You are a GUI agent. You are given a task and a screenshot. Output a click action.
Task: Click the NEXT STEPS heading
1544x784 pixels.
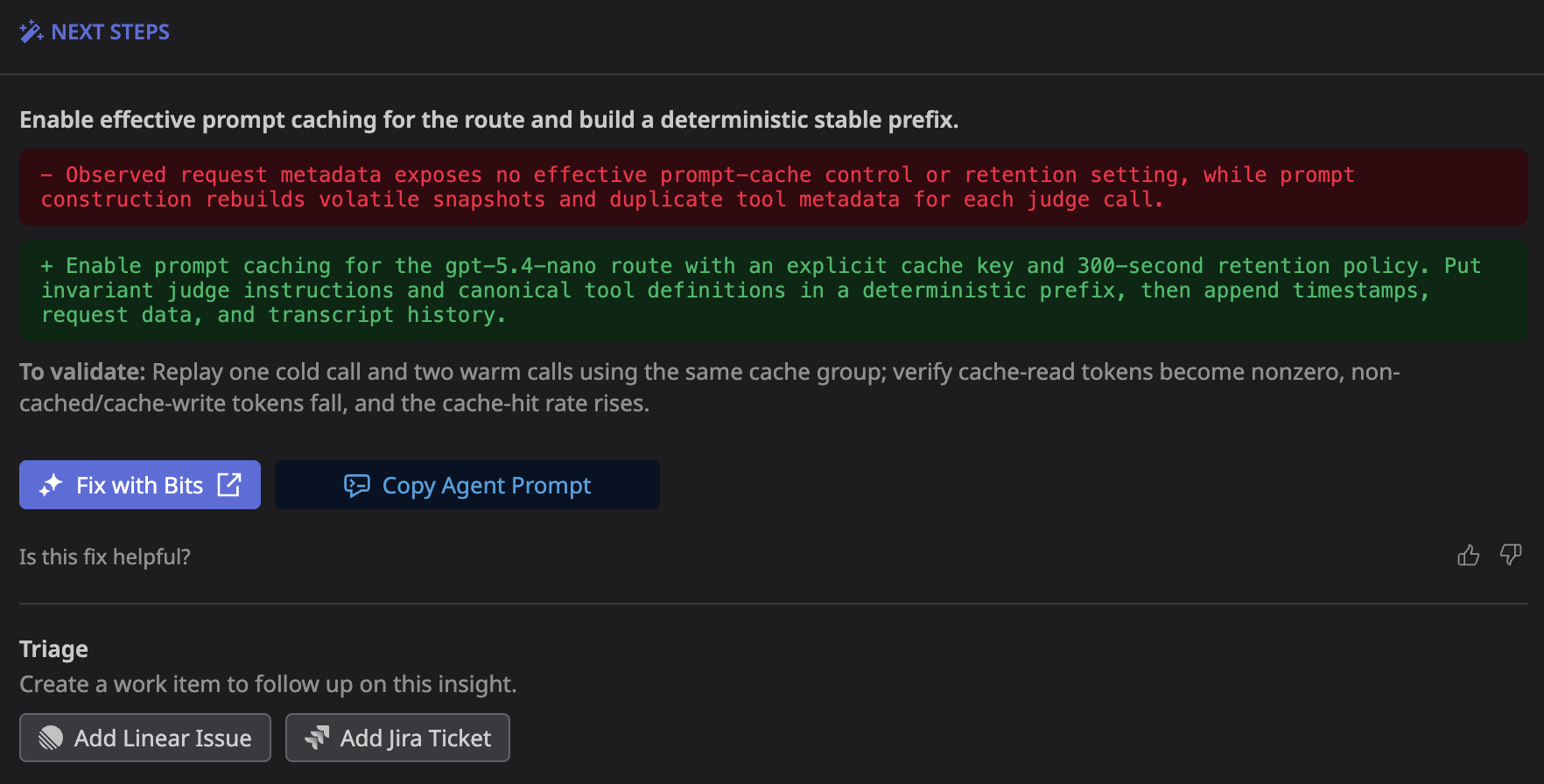tap(110, 32)
